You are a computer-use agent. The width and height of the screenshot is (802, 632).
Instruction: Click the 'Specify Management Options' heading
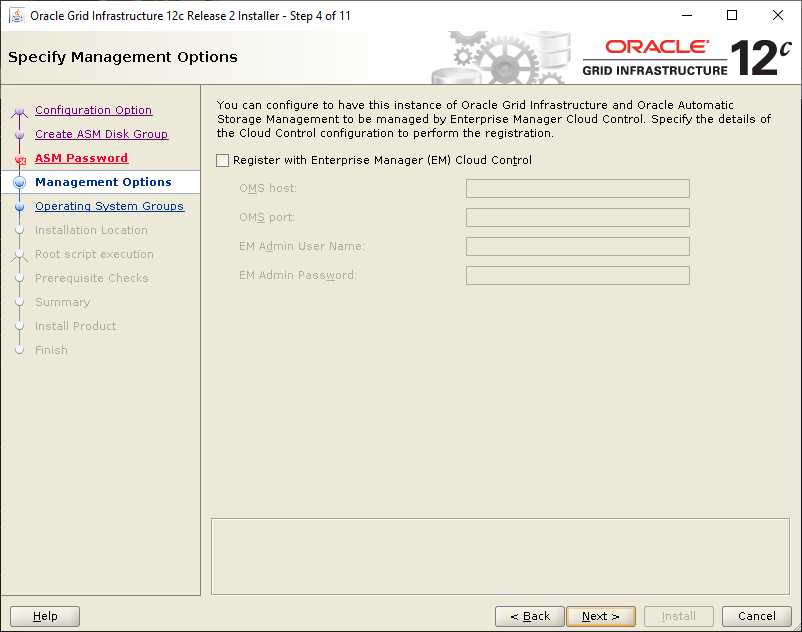coord(123,57)
